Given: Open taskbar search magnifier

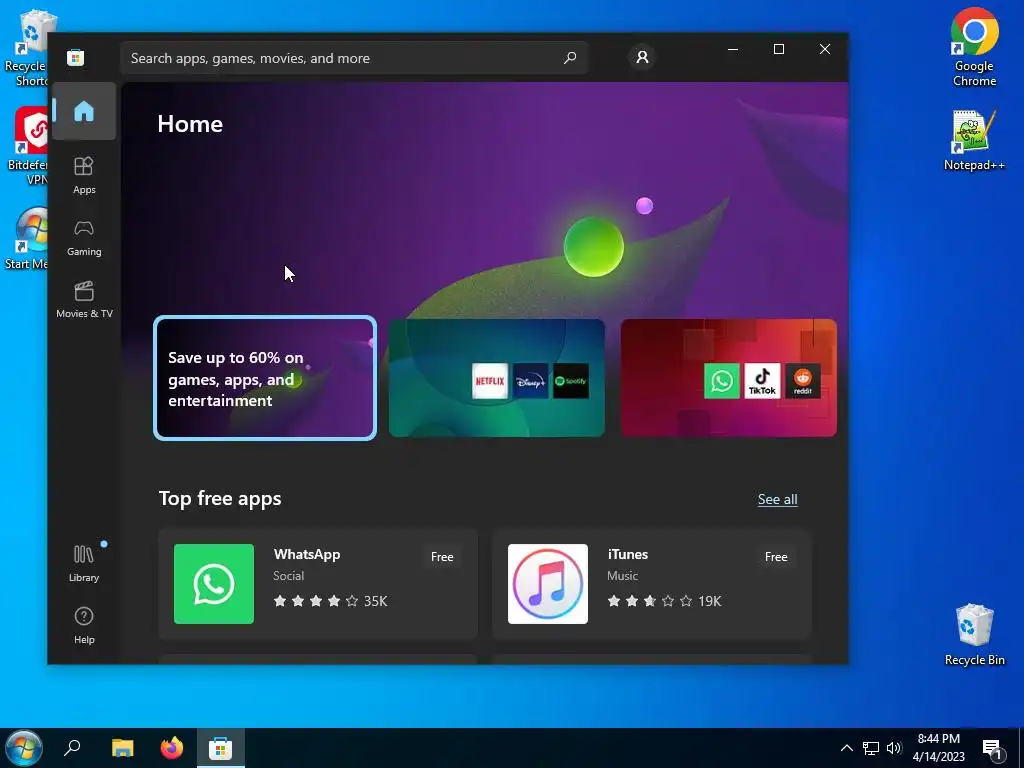Looking at the screenshot, I should [72, 748].
